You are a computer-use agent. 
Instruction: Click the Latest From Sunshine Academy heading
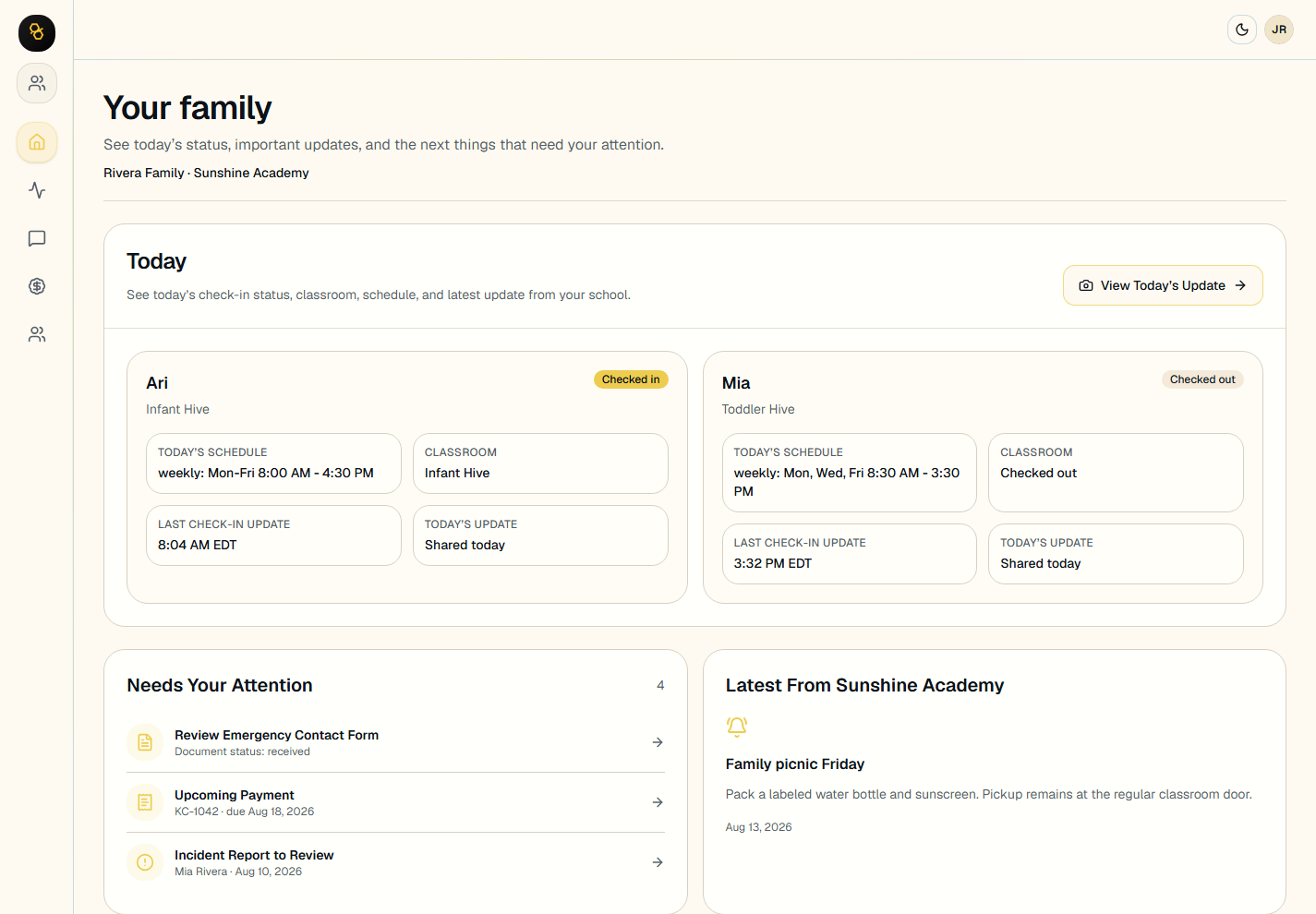coord(864,685)
